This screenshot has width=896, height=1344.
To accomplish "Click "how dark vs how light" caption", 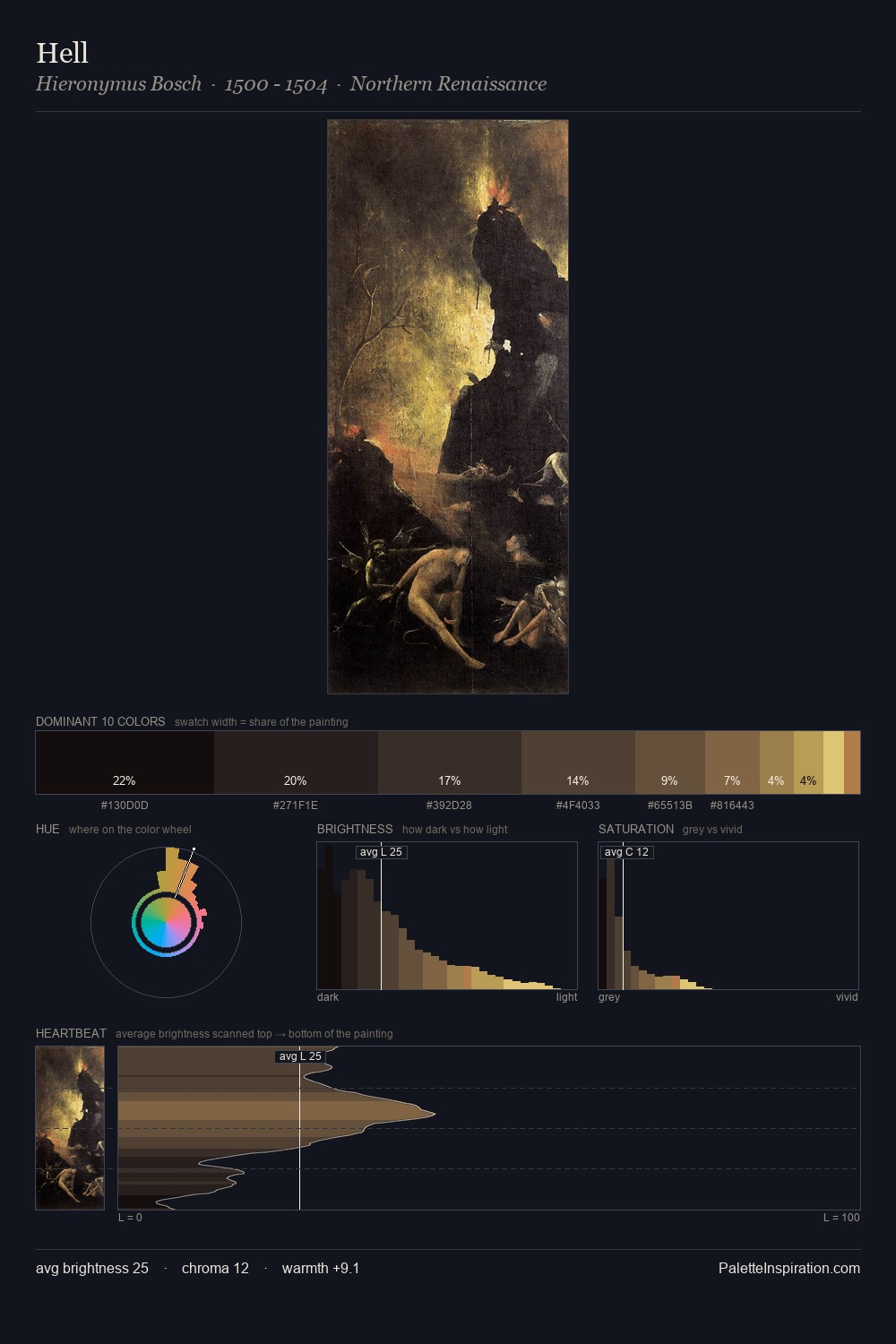I will [x=454, y=830].
